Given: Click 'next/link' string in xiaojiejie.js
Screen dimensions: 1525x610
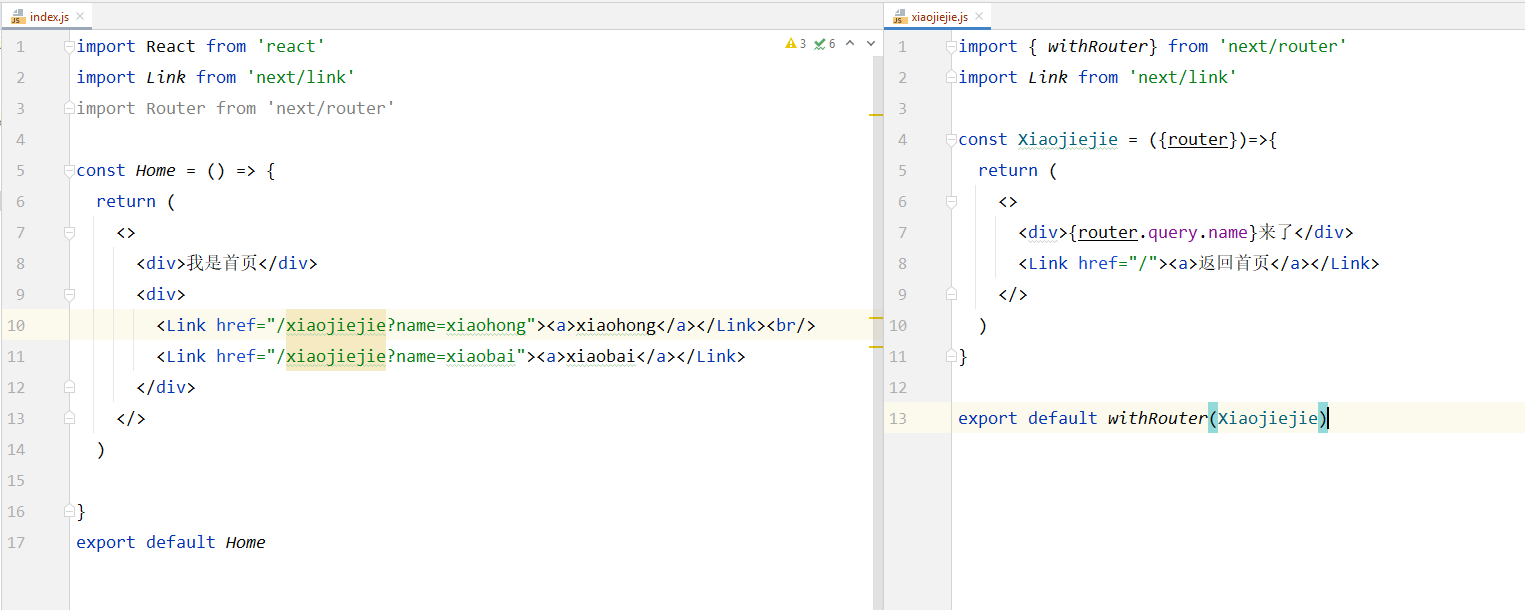Looking at the screenshot, I should coord(1183,77).
